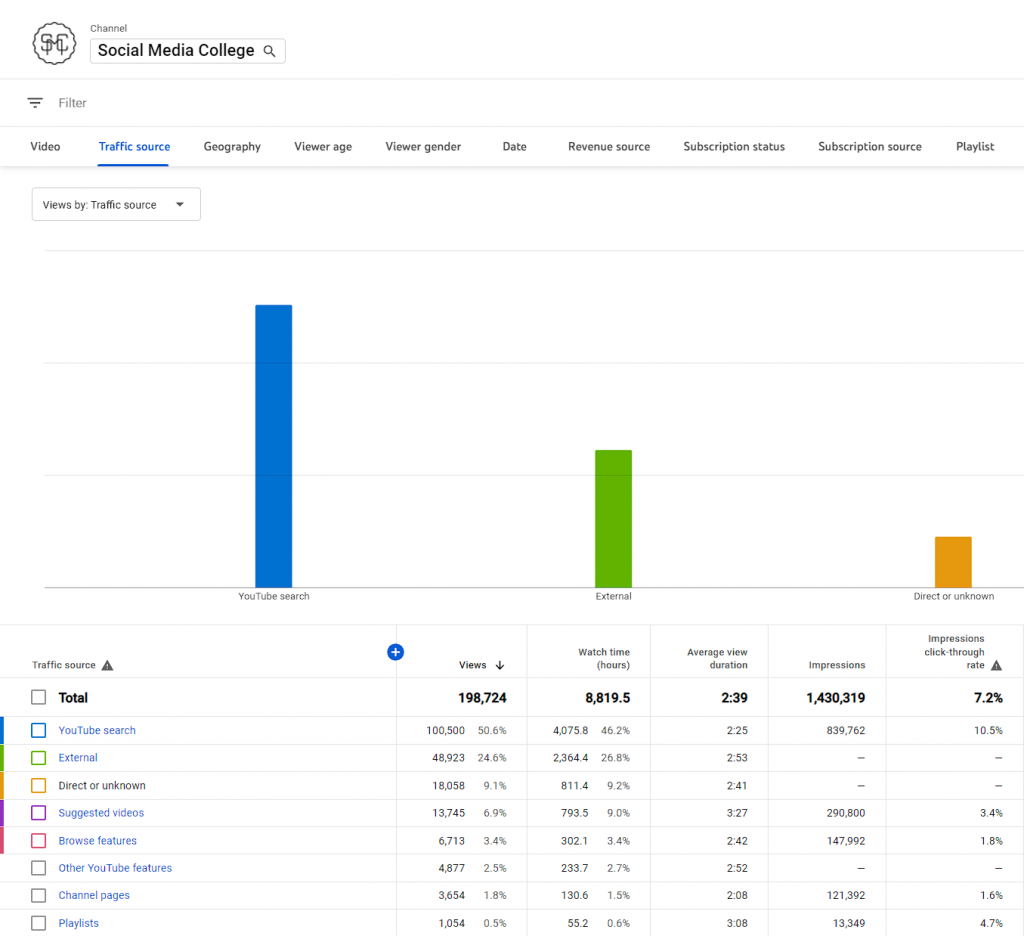The height and width of the screenshot is (936, 1024).
Task: Click warning icon next to click-through rate
Action: 996,665
